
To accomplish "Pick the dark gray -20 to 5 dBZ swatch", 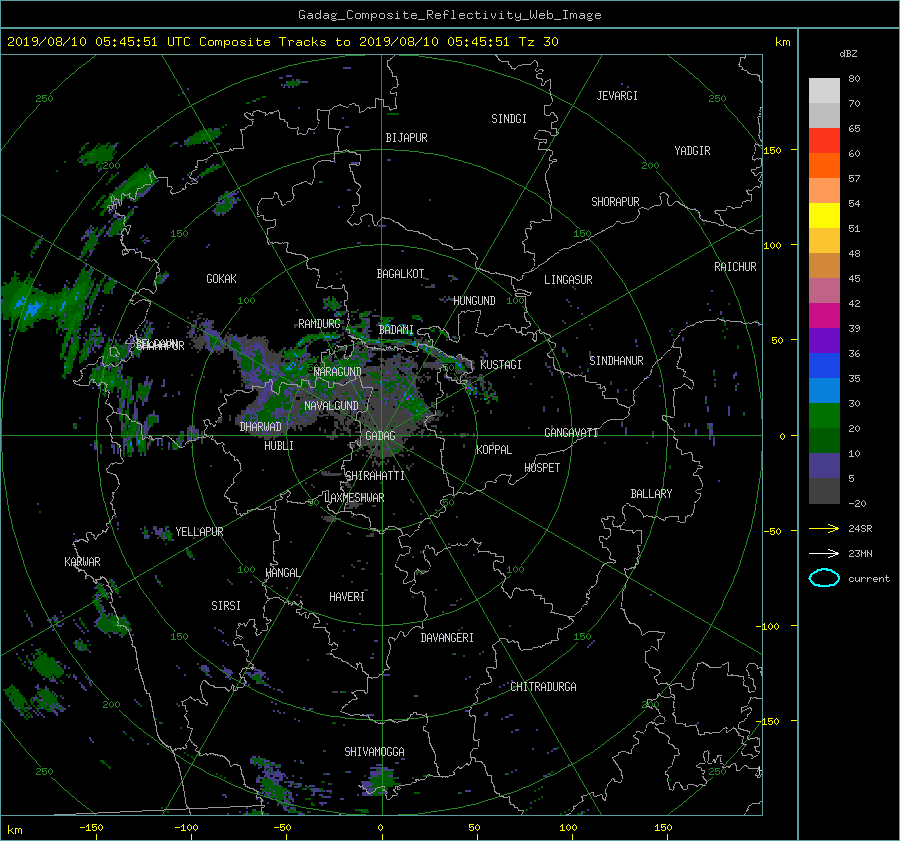I will pyautogui.click(x=824, y=490).
